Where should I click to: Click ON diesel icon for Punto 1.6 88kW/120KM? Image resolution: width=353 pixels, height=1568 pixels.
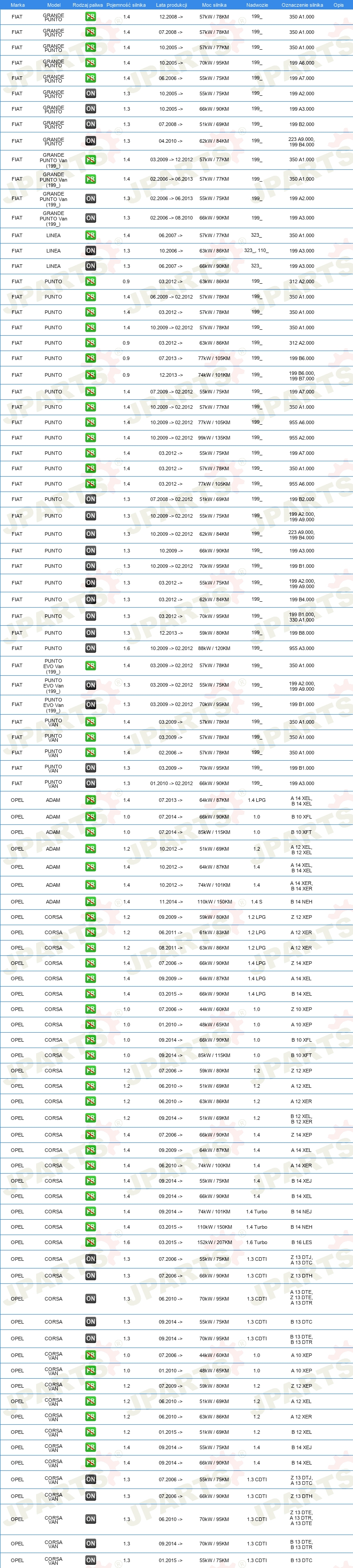click(90, 648)
